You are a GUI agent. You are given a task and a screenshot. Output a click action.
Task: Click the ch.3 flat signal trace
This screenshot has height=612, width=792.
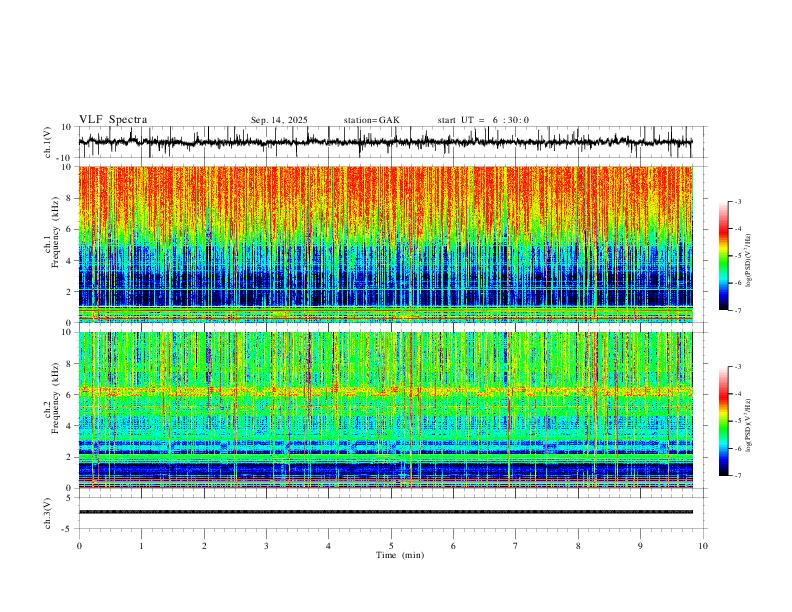[386, 512]
